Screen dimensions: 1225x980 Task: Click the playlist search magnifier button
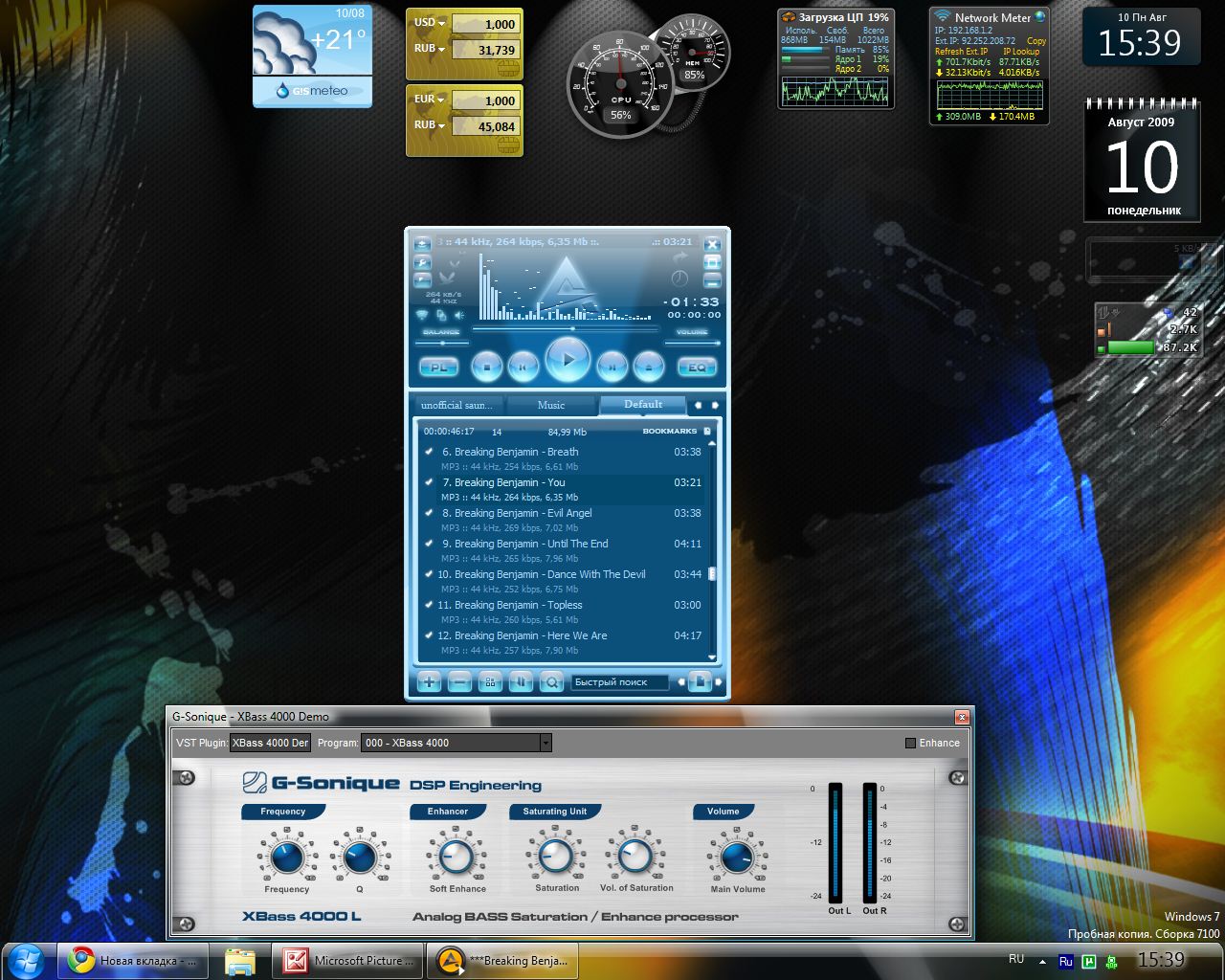(x=551, y=681)
